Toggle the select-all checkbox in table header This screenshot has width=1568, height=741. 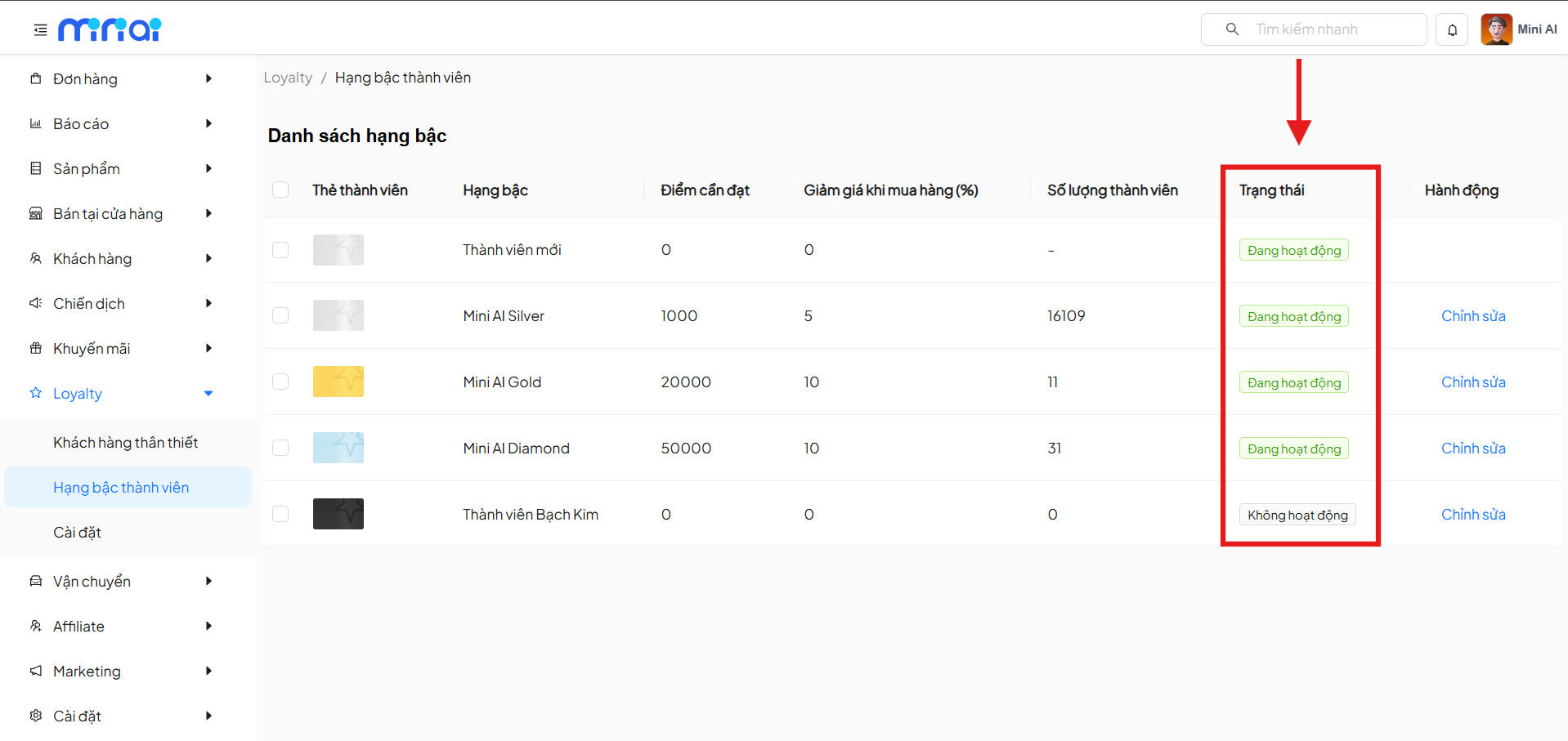point(280,190)
